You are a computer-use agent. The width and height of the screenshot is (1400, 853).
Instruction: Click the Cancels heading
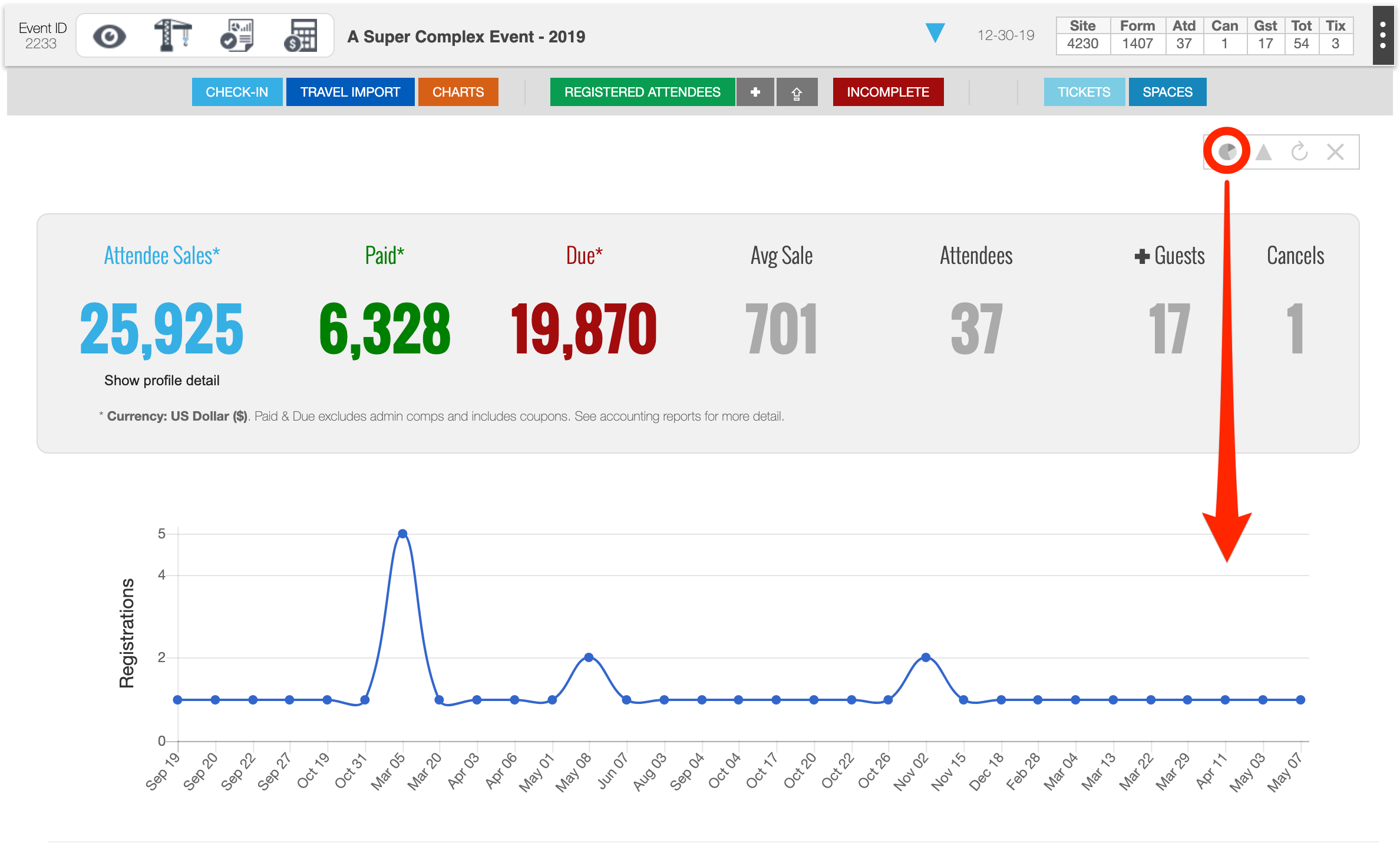point(1295,256)
